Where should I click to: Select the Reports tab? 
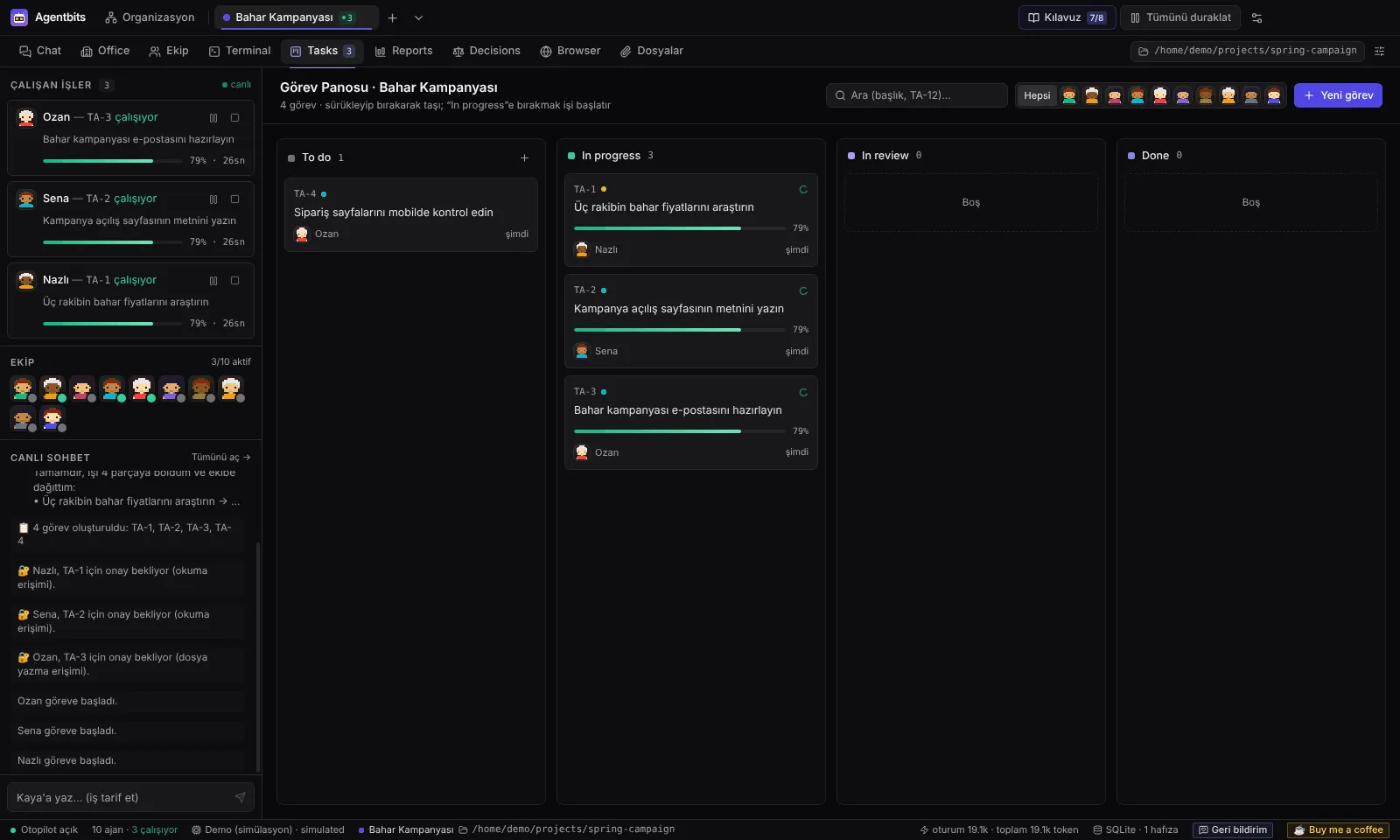403,51
